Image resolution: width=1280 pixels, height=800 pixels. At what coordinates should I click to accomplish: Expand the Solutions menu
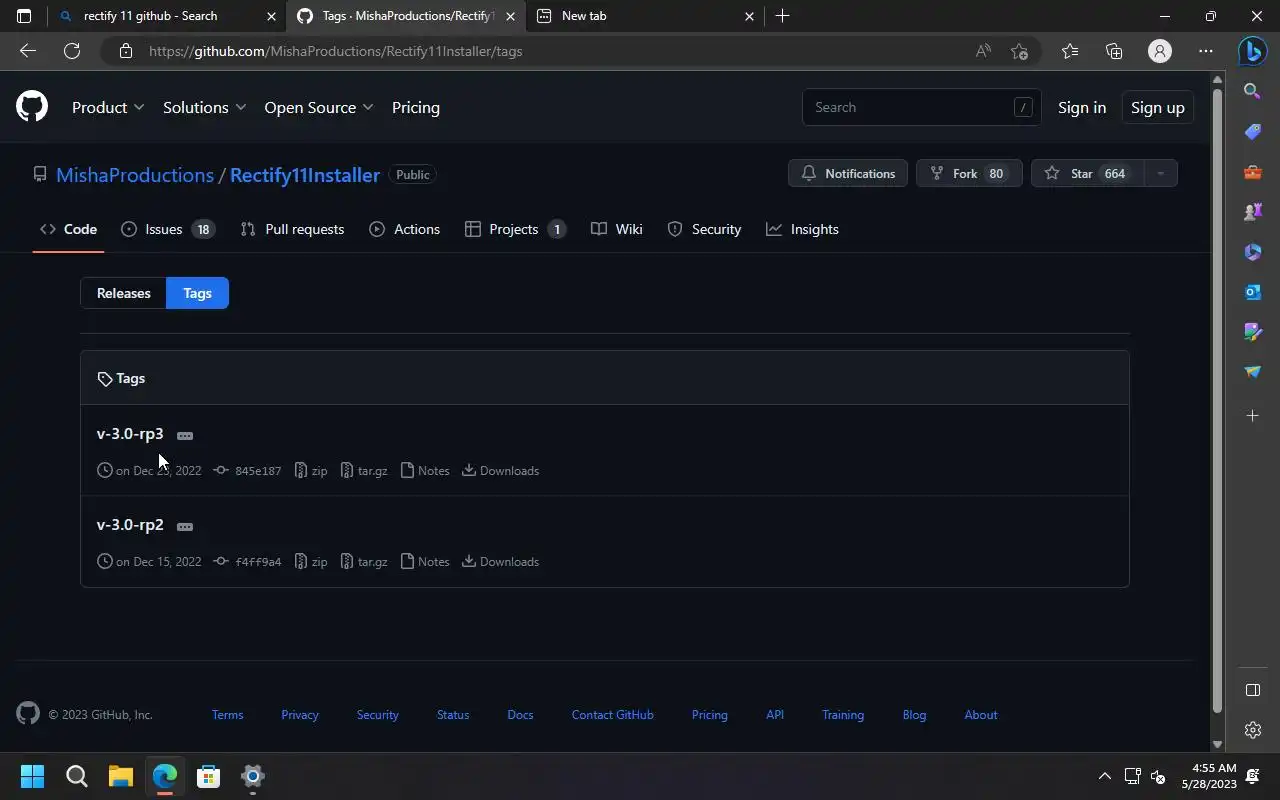click(204, 107)
